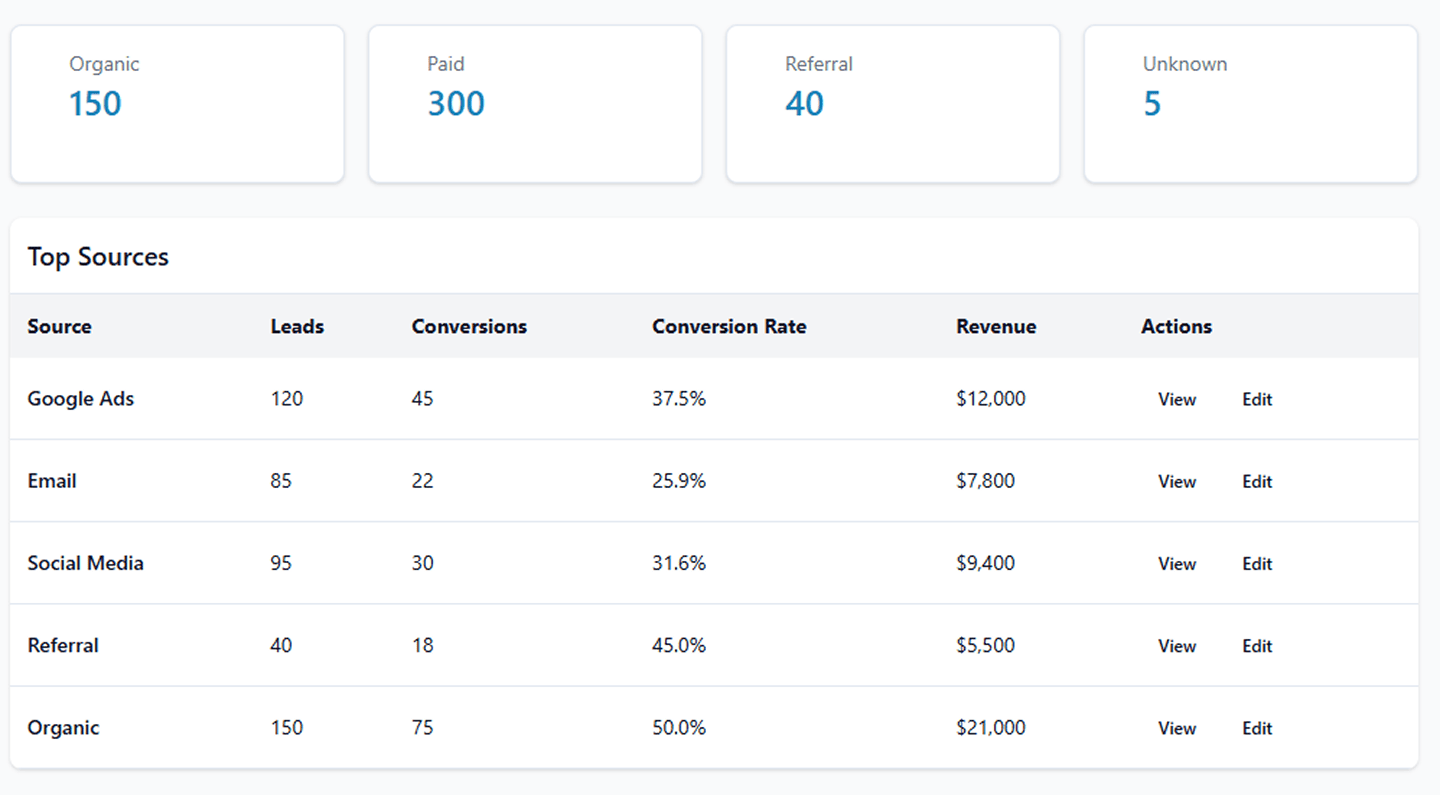1440x795 pixels.
Task: Click the Source column header
Action: pos(60,326)
